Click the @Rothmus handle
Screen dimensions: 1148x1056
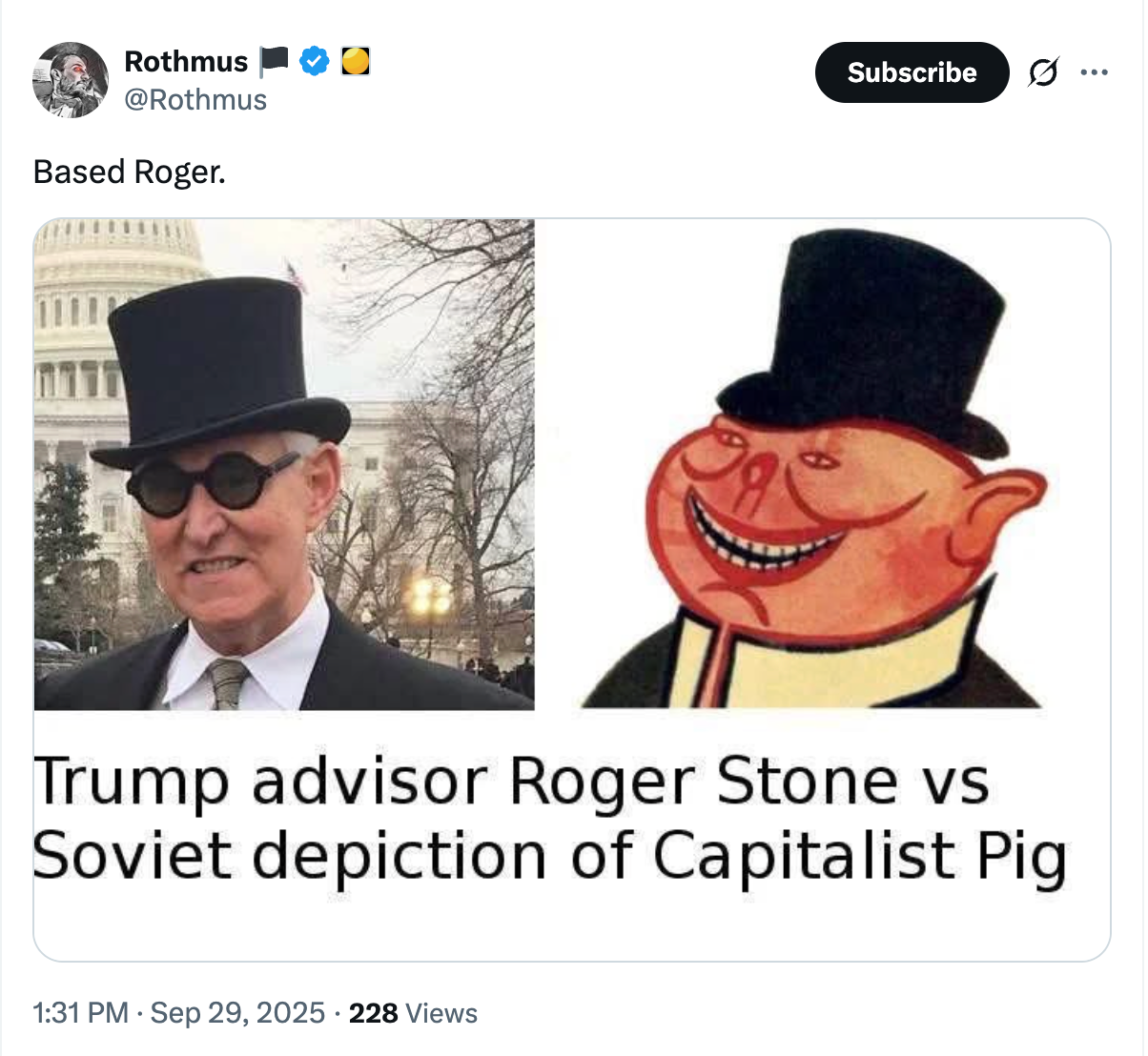pyautogui.click(x=195, y=100)
